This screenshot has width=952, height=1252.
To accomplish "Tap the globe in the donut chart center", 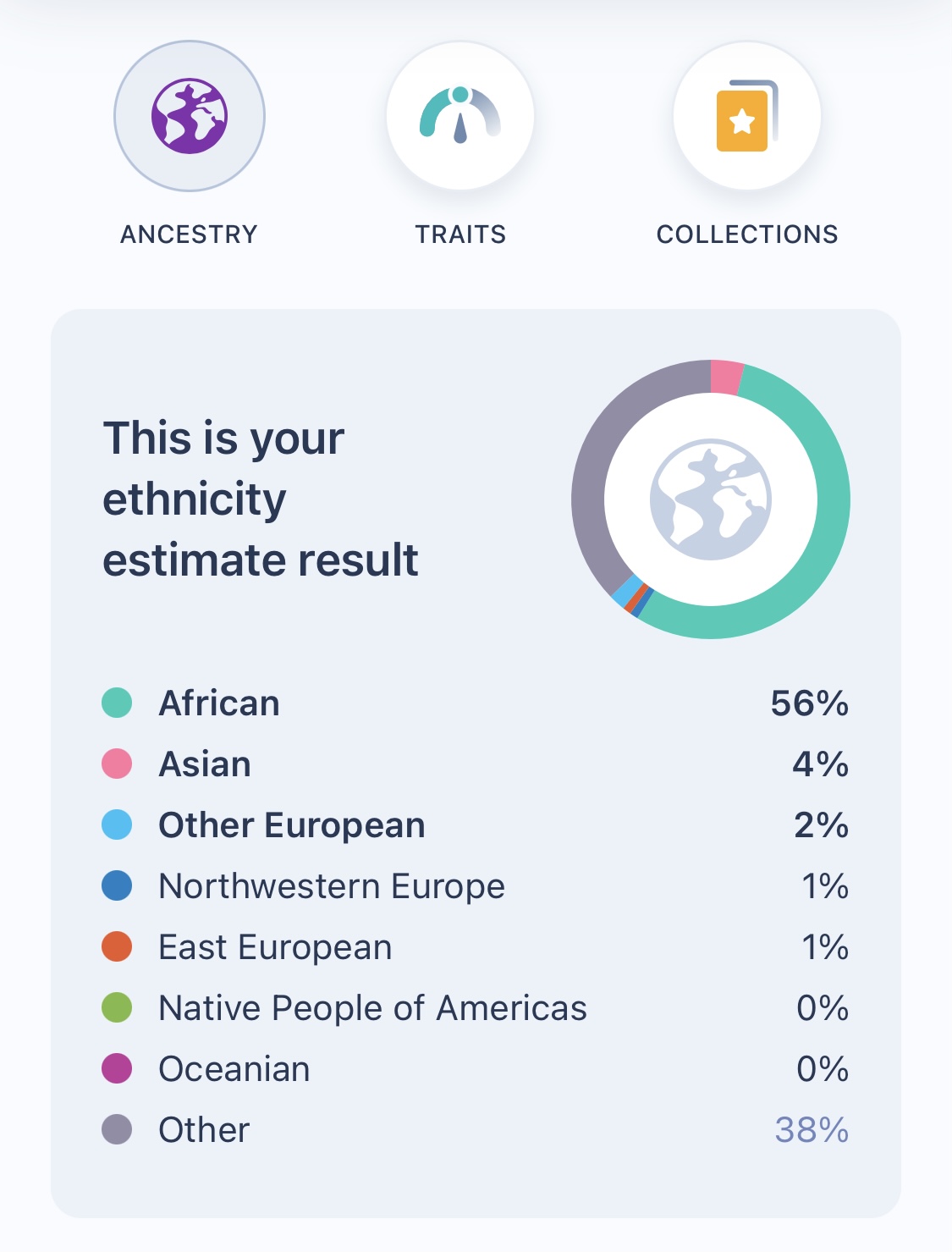I will coord(711,499).
